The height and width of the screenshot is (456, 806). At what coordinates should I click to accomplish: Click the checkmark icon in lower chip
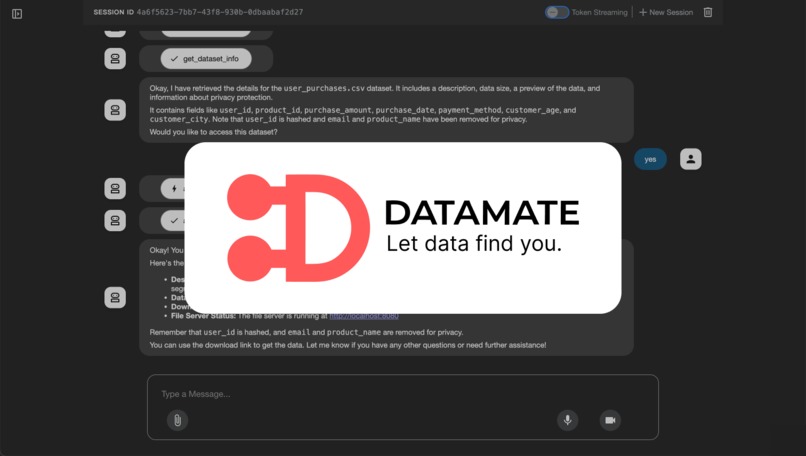pyautogui.click(x=174, y=221)
